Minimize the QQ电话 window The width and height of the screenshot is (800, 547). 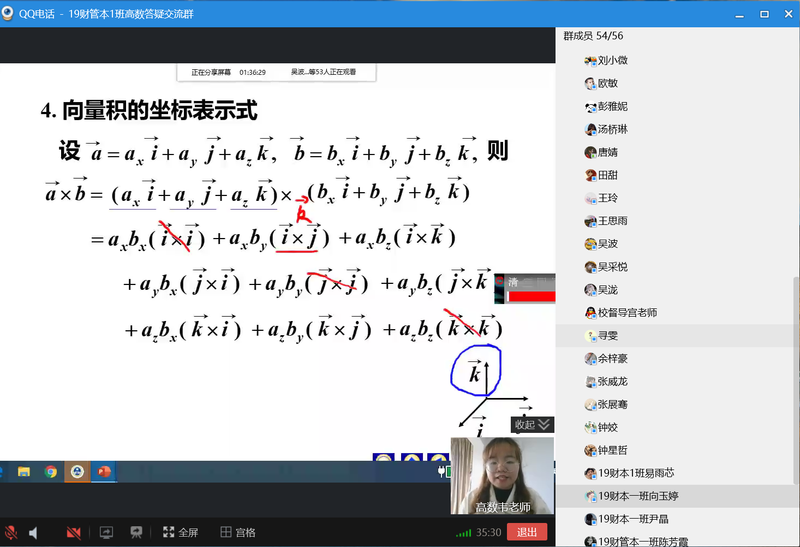tap(739, 14)
